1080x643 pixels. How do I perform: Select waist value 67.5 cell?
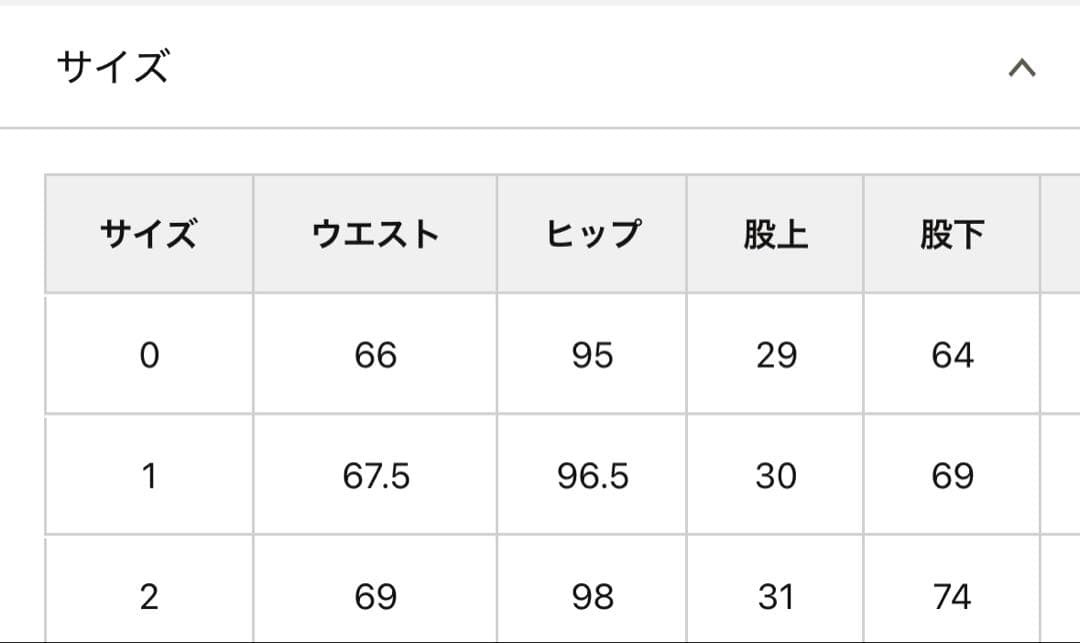pos(375,476)
